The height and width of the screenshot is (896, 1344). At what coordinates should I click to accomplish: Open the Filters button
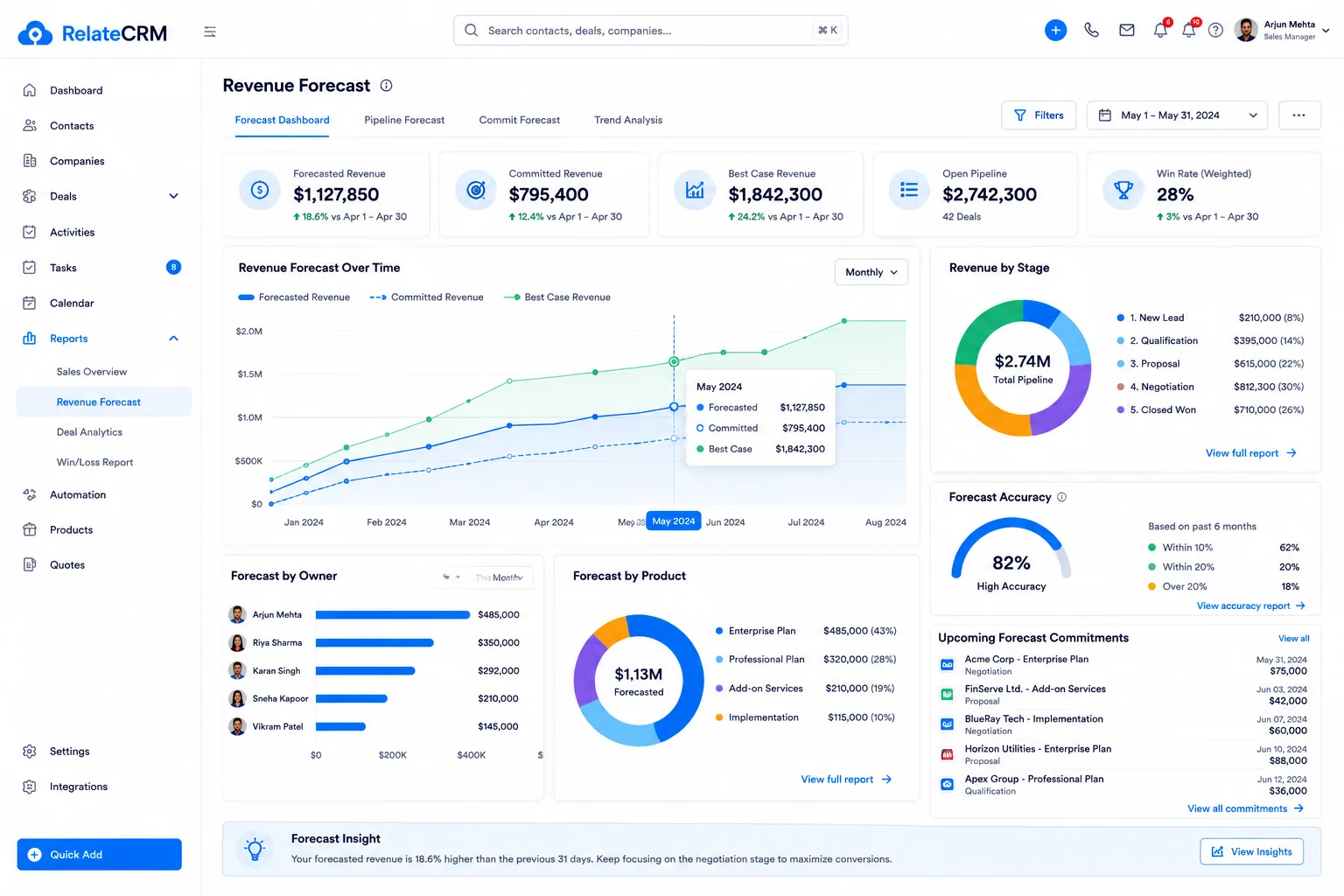tap(1039, 115)
